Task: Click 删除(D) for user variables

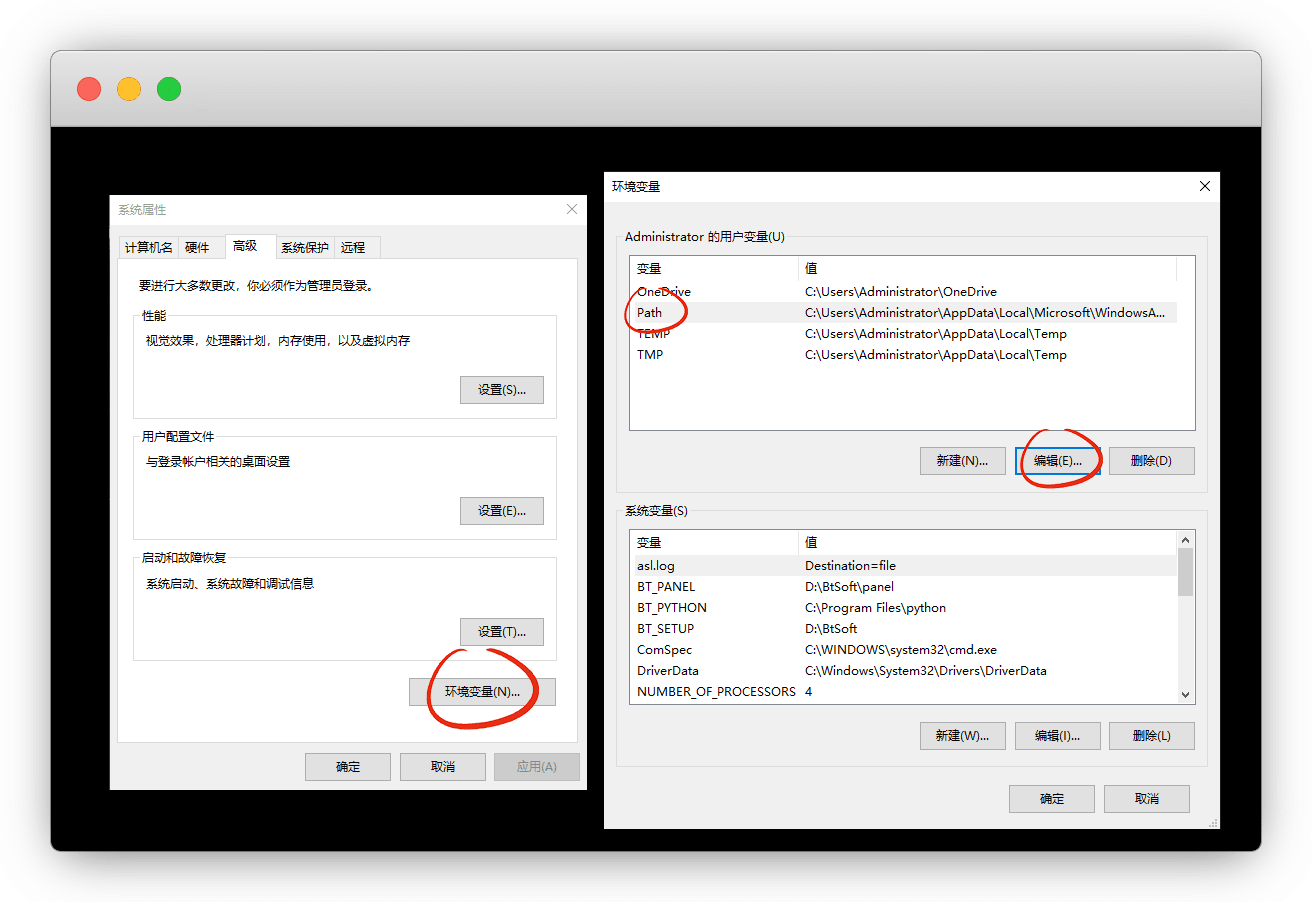Action: tap(1152, 461)
